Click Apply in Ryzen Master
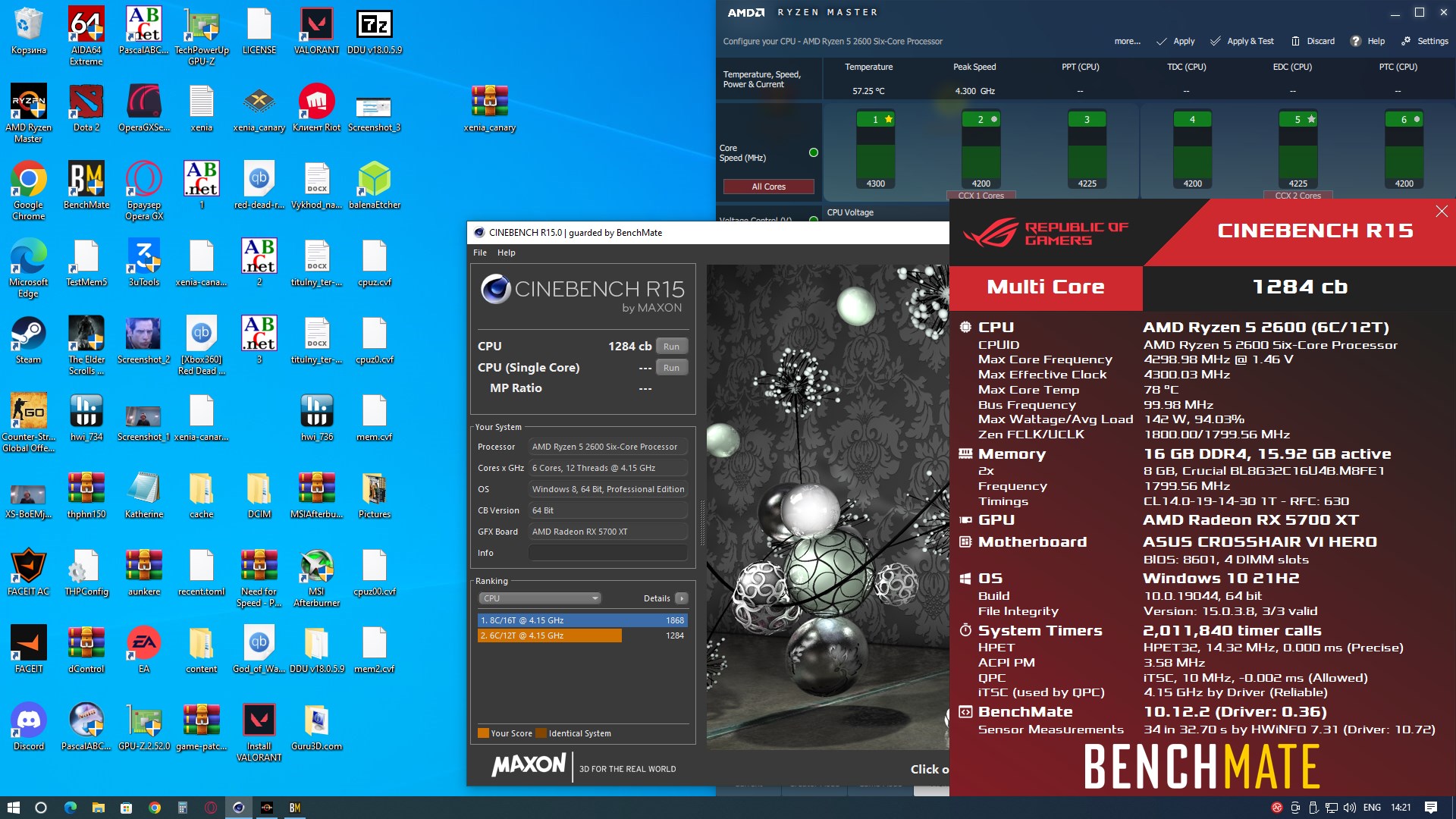Screen dimensions: 1456x819 pos(1175,41)
